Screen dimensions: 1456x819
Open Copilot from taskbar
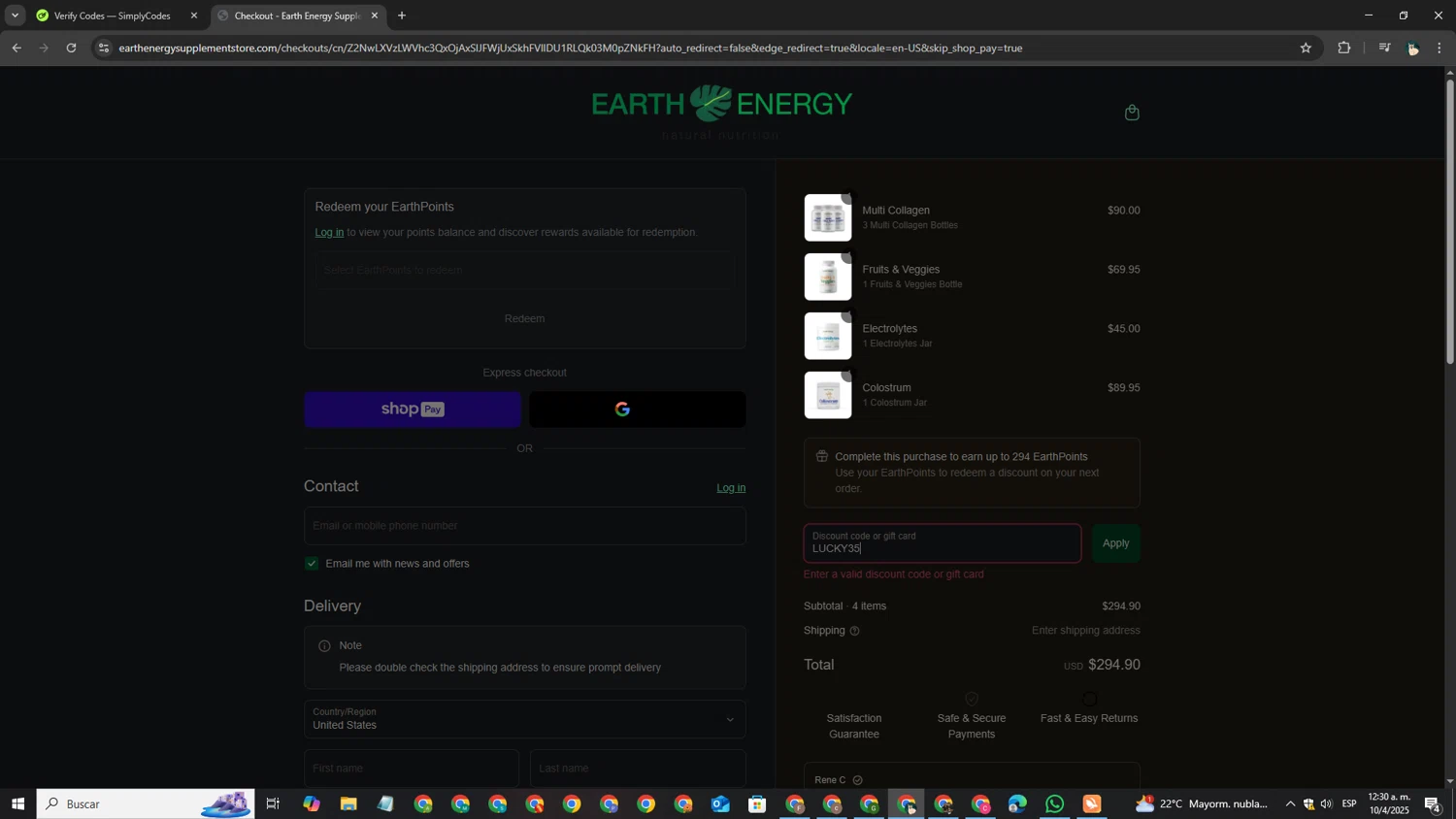coord(311,803)
